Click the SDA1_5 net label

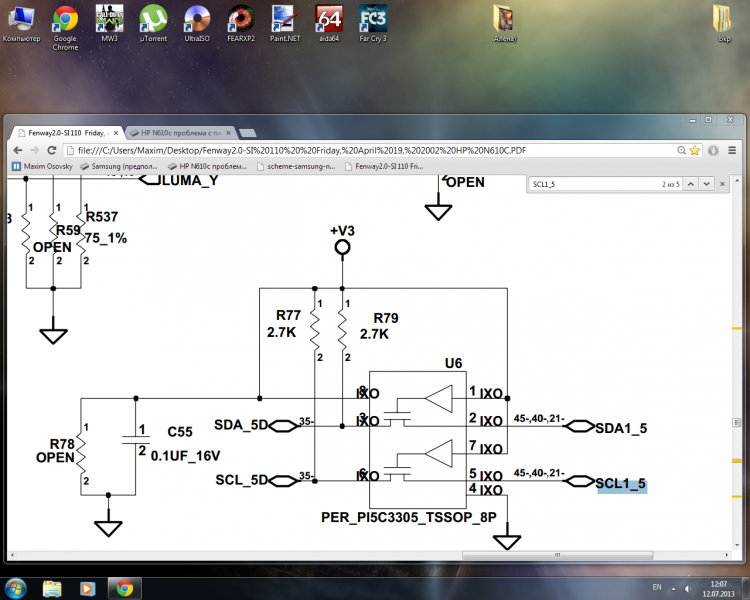[x=621, y=428]
